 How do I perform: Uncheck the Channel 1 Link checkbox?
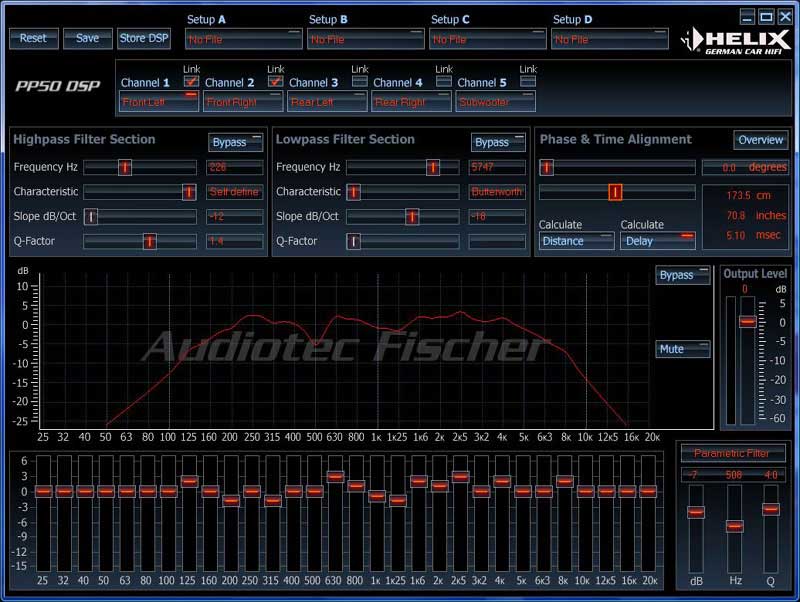(x=191, y=81)
